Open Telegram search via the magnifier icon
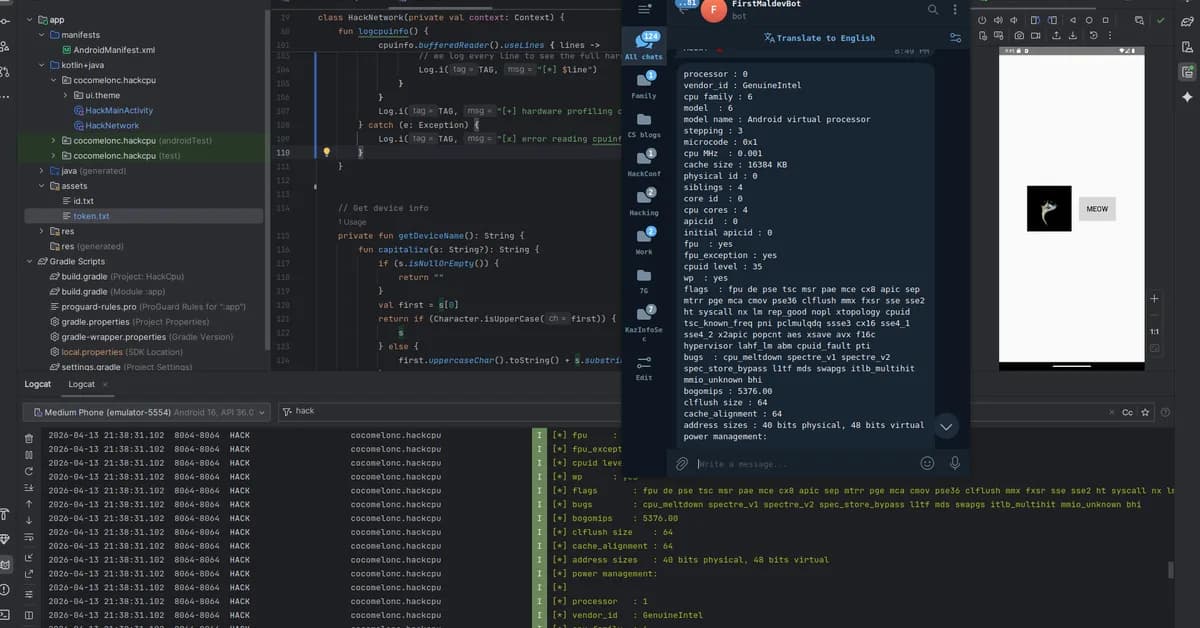1200x628 pixels. click(x=932, y=10)
